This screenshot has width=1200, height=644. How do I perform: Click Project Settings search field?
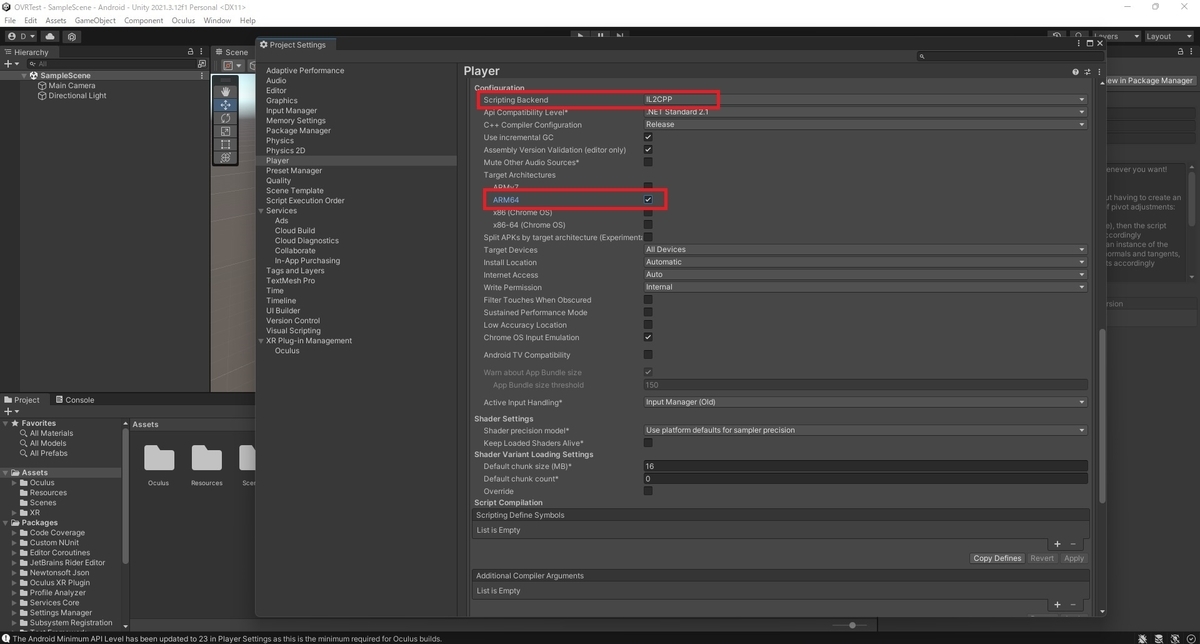[1008, 57]
